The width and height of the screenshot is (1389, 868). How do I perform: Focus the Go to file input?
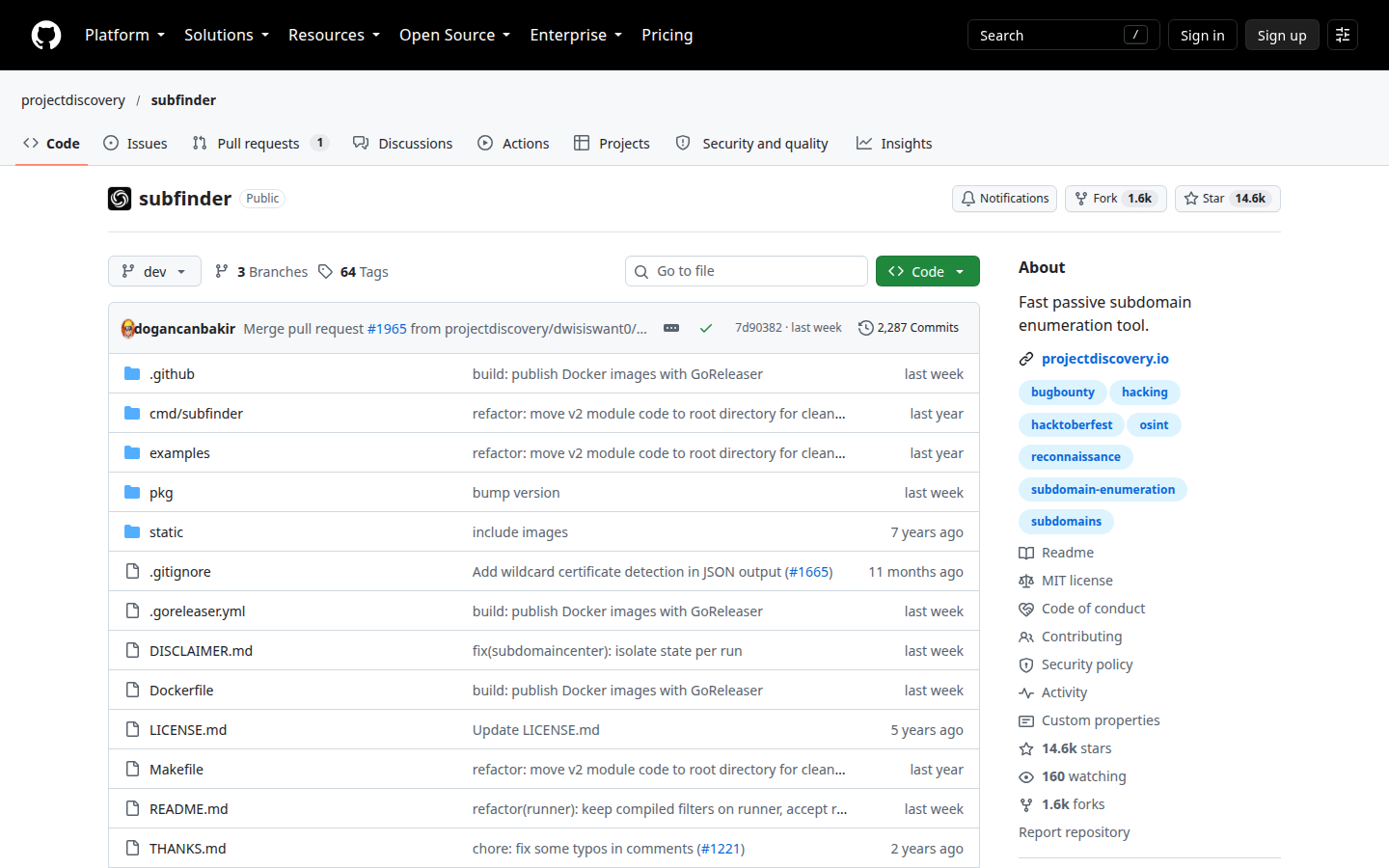(747, 271)
